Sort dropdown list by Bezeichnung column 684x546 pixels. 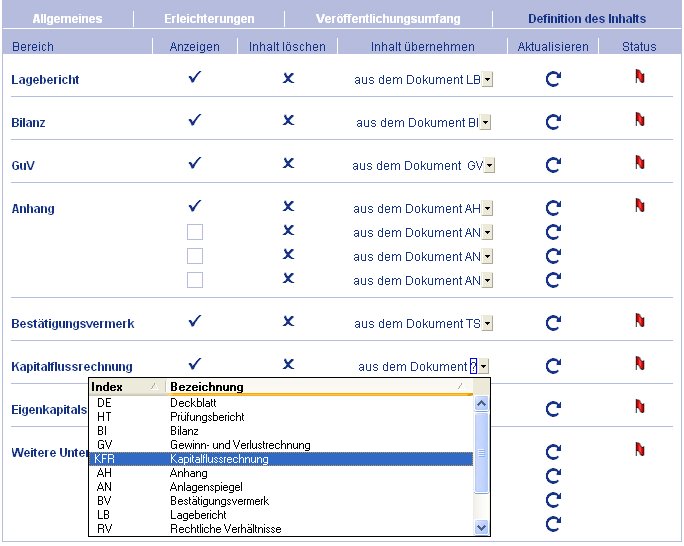[x=319, y=387]
